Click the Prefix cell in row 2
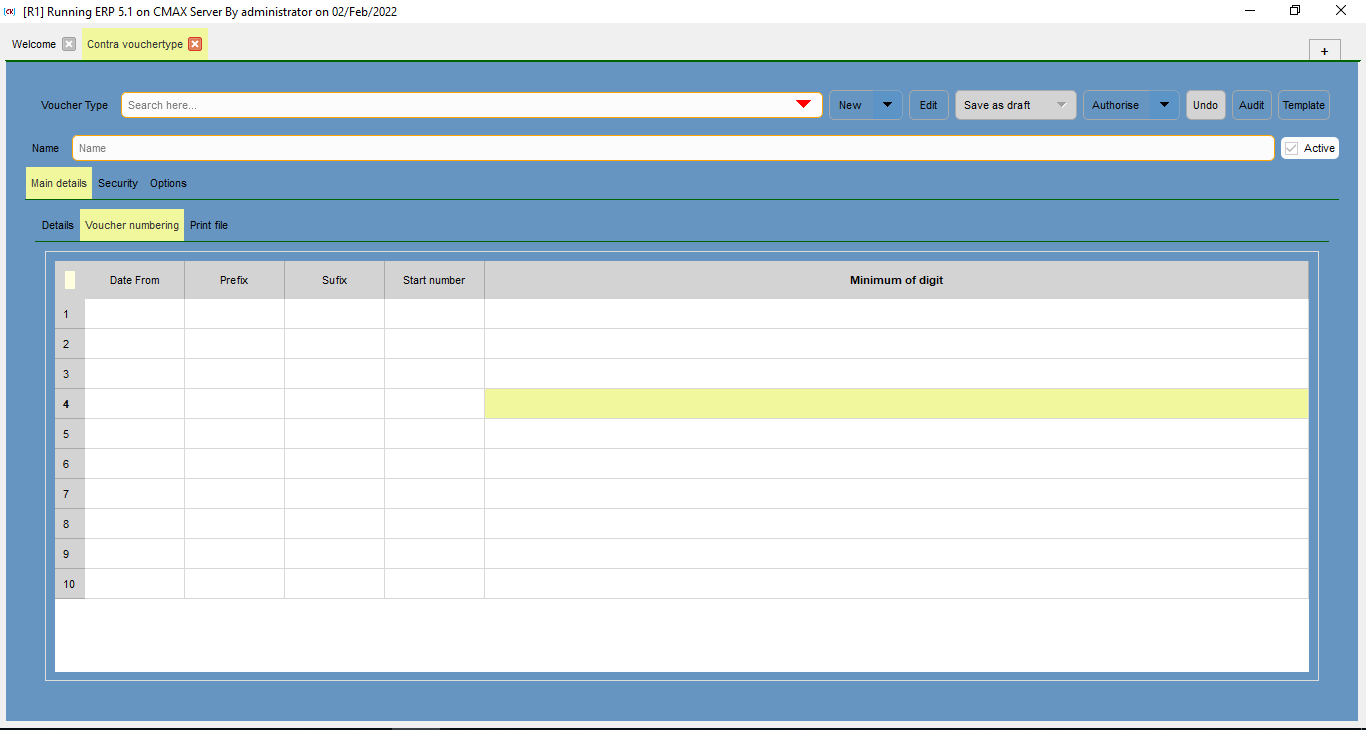Viewport: 1366px width, 730px height. 234,344
